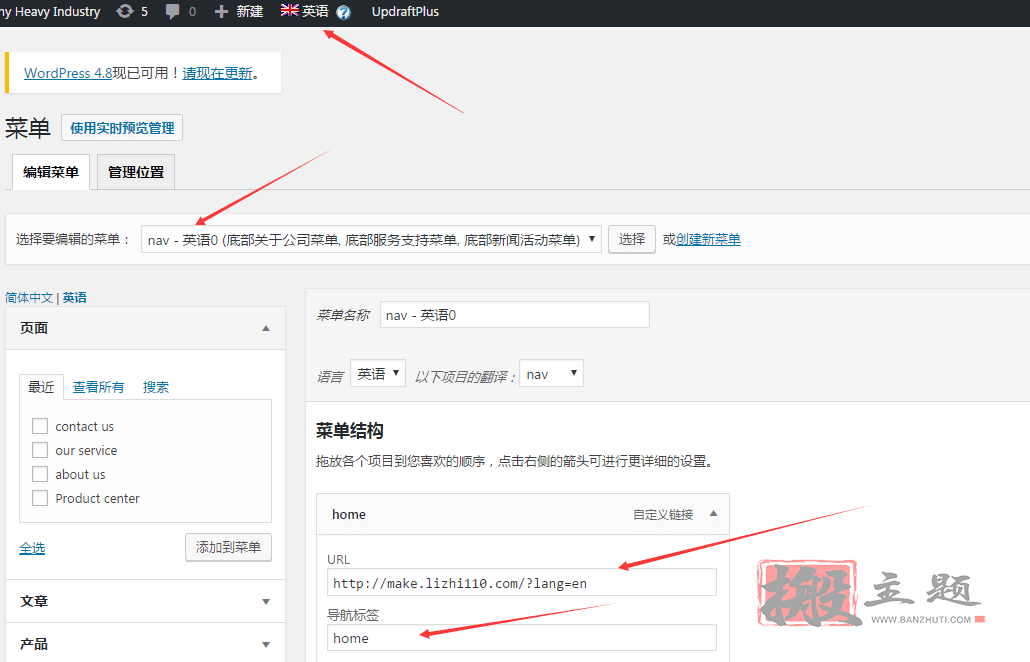The image size is (1030, 662).
Task: Click the Product center label text
Action: 97,498
